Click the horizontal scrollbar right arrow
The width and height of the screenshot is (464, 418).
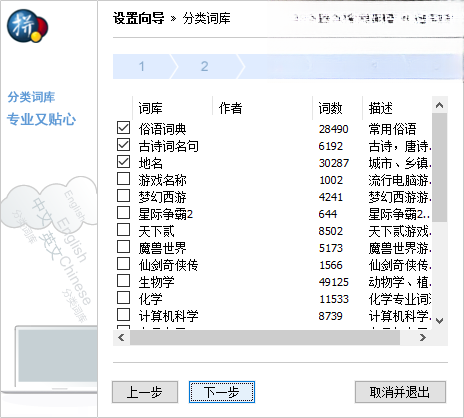423,338
